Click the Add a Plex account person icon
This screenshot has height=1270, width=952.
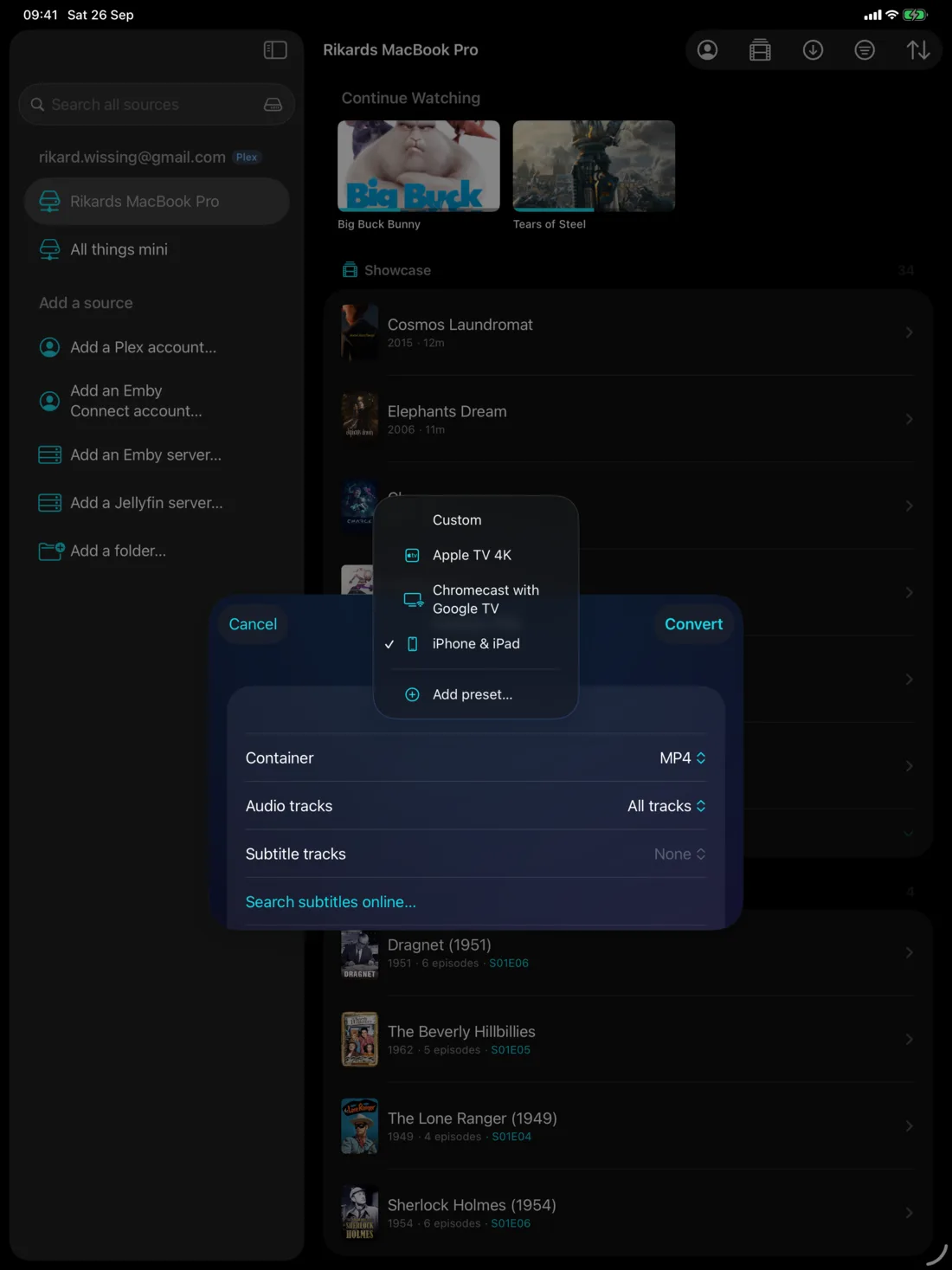(50, 347)
